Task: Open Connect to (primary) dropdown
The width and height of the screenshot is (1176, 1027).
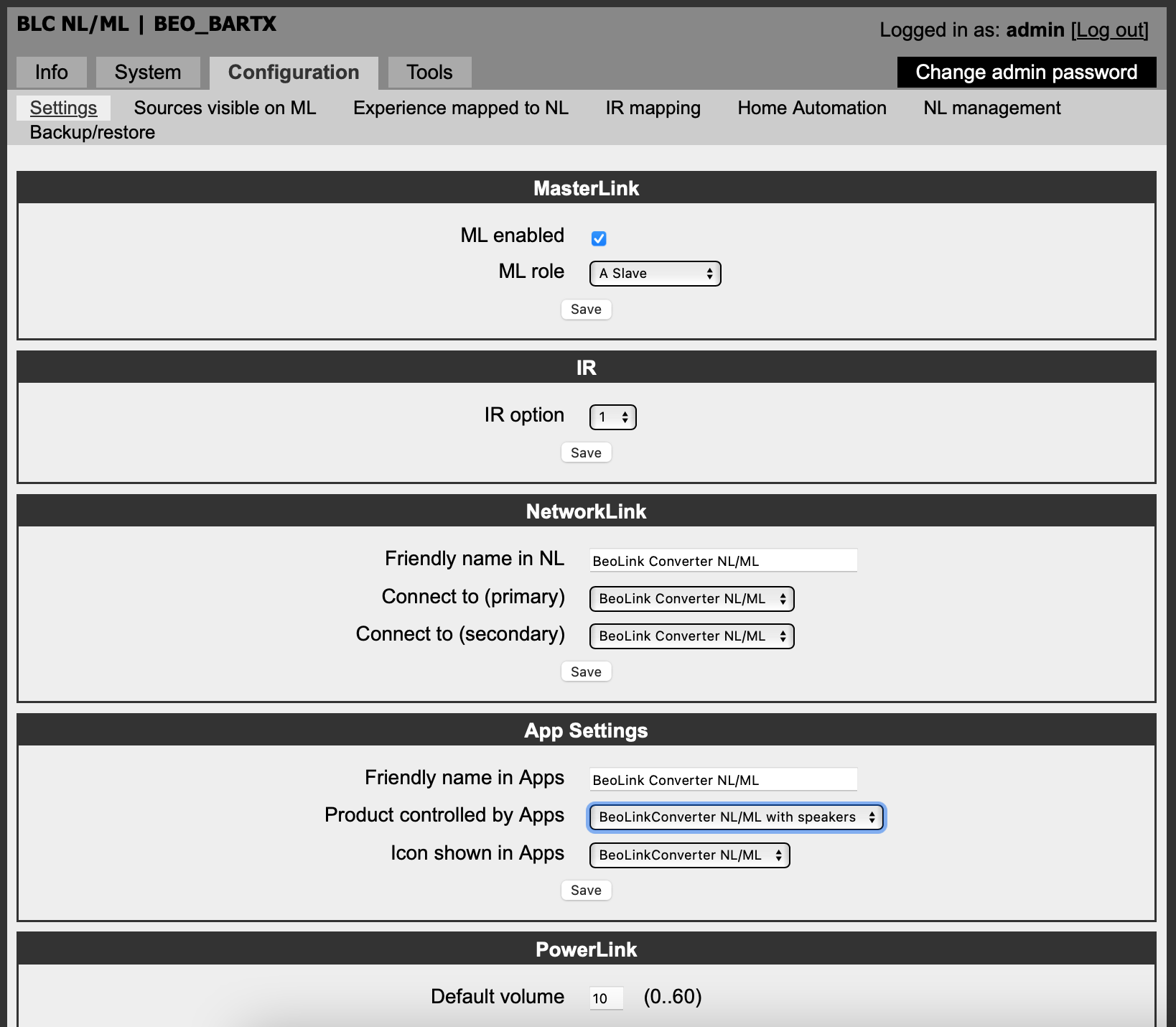Action: pyautogui.click(x=691, y=599)
